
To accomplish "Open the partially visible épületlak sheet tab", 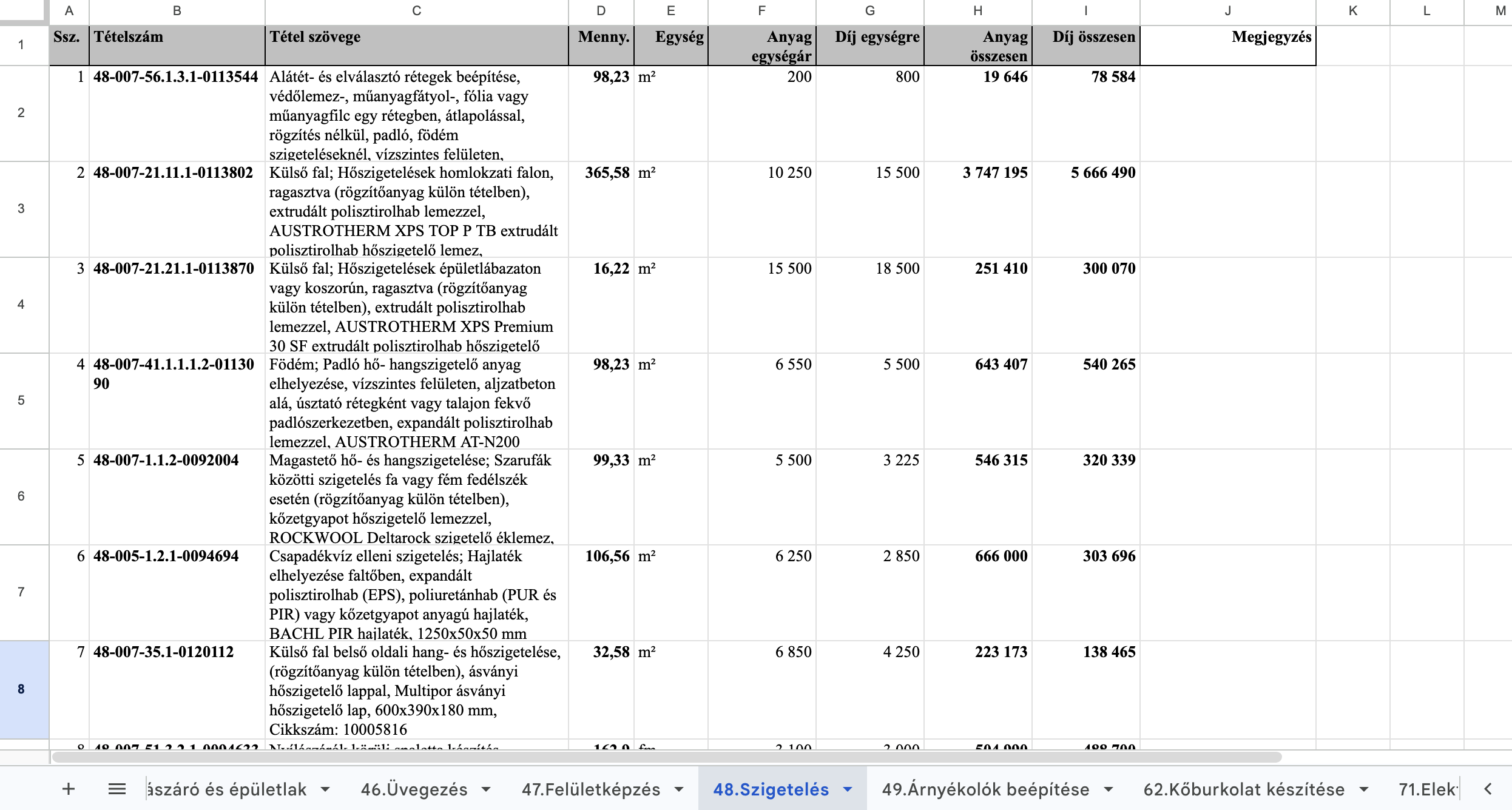I will pos(227,789).
